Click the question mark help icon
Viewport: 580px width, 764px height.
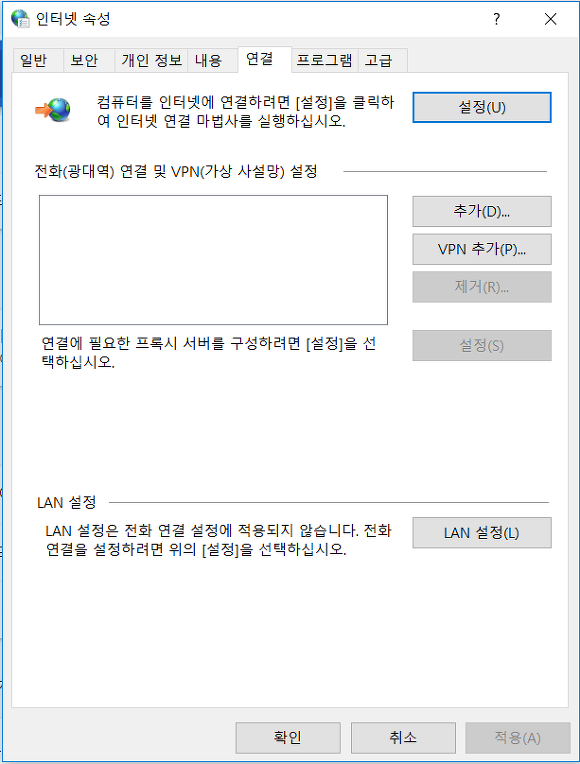496,19
